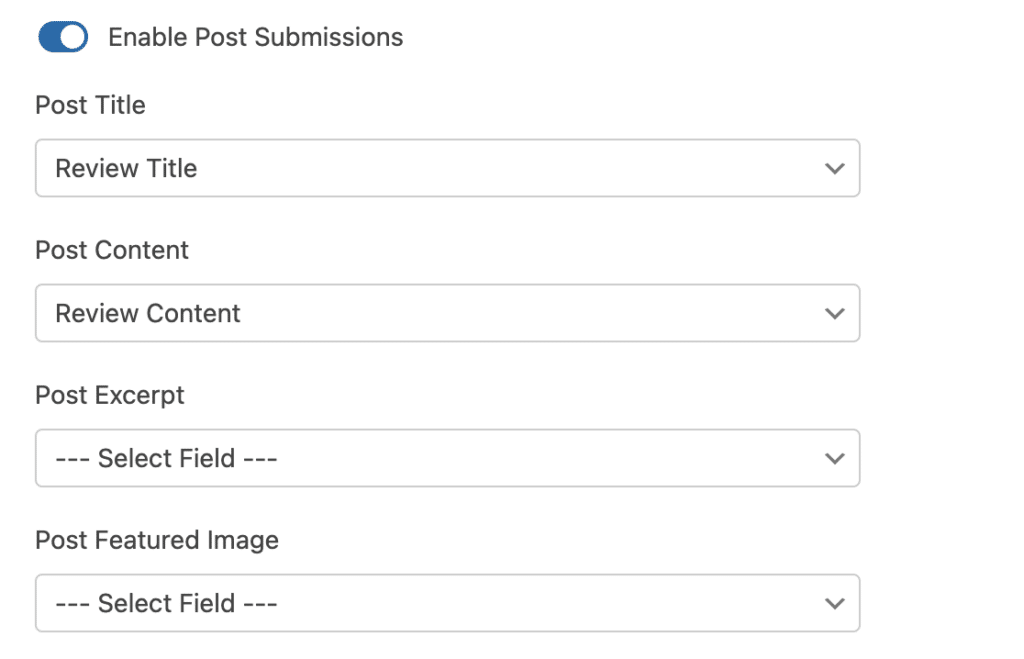1024x659 pixels.
Task: Click the Post Content label
Action: point(111,250)
